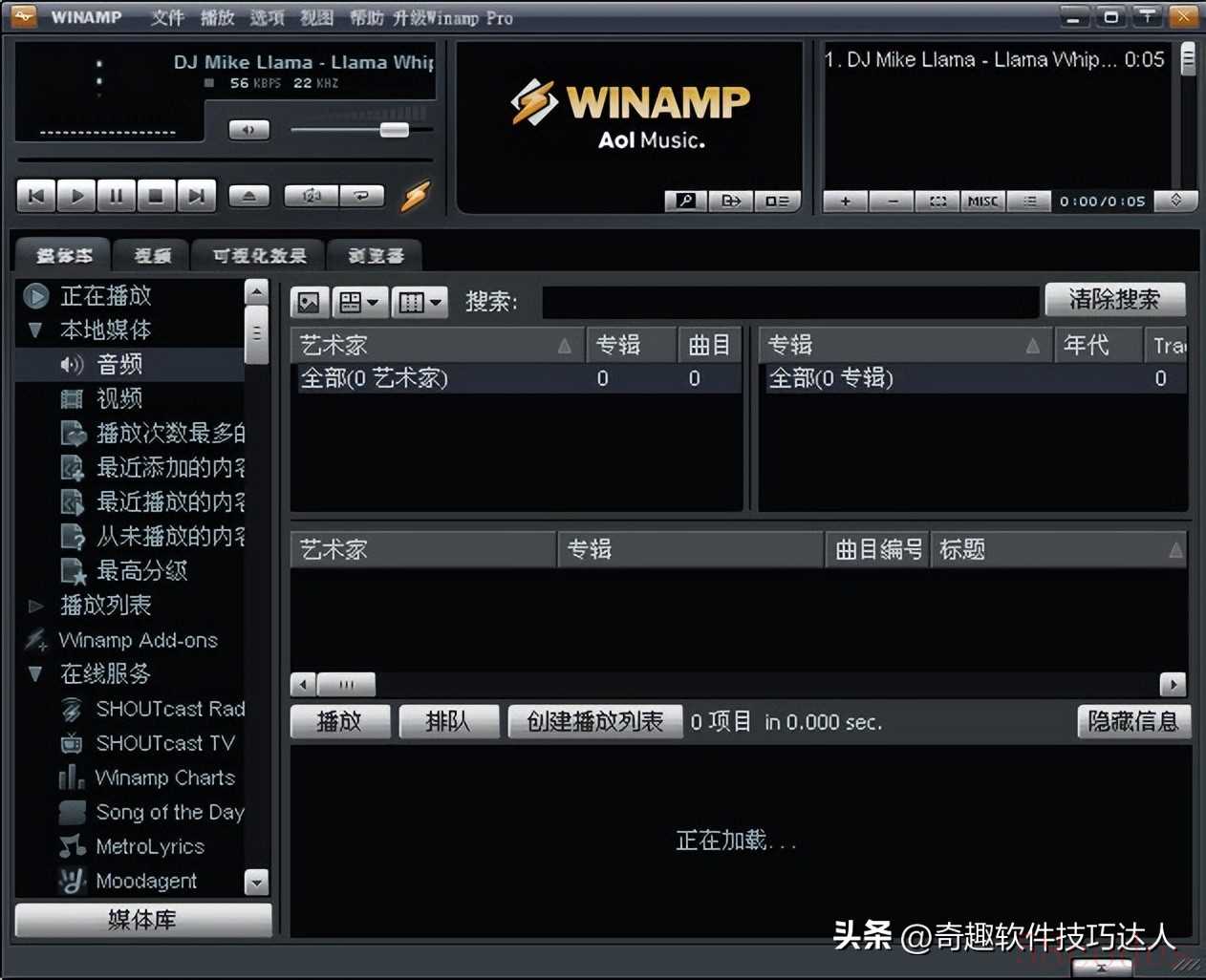This screenshot has height=980, width=1206.
Task: Collapse the 本地媒体 tree node
Action: (x=35, y=330)
